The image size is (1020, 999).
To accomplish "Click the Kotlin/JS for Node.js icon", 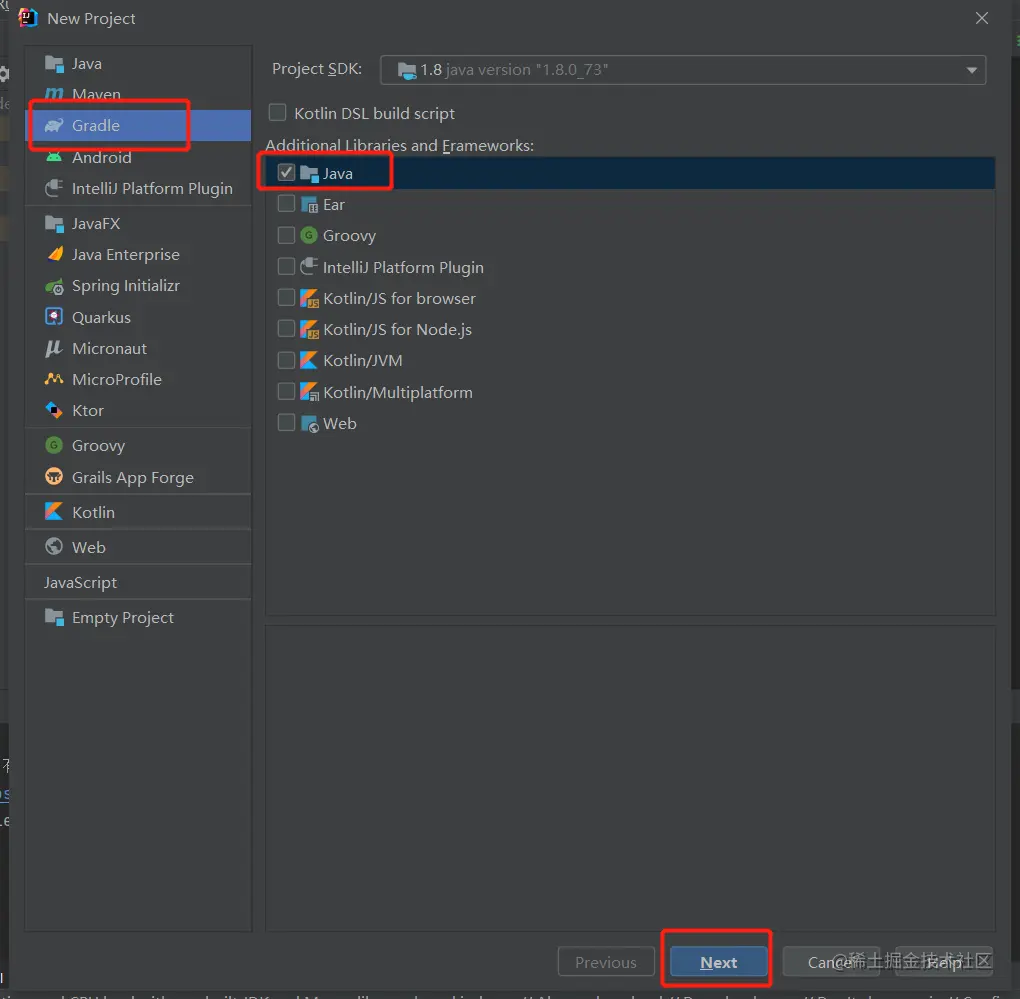I will (x=310, y=330).
